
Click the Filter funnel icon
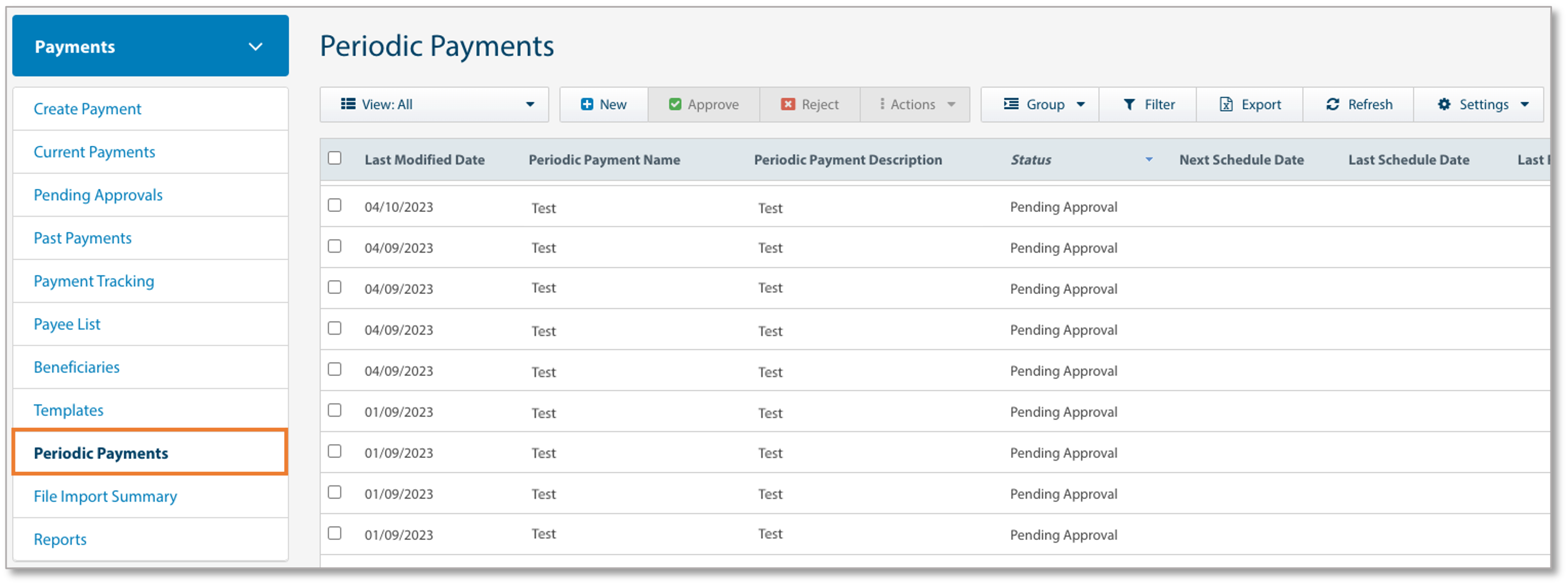[1128, 104]
